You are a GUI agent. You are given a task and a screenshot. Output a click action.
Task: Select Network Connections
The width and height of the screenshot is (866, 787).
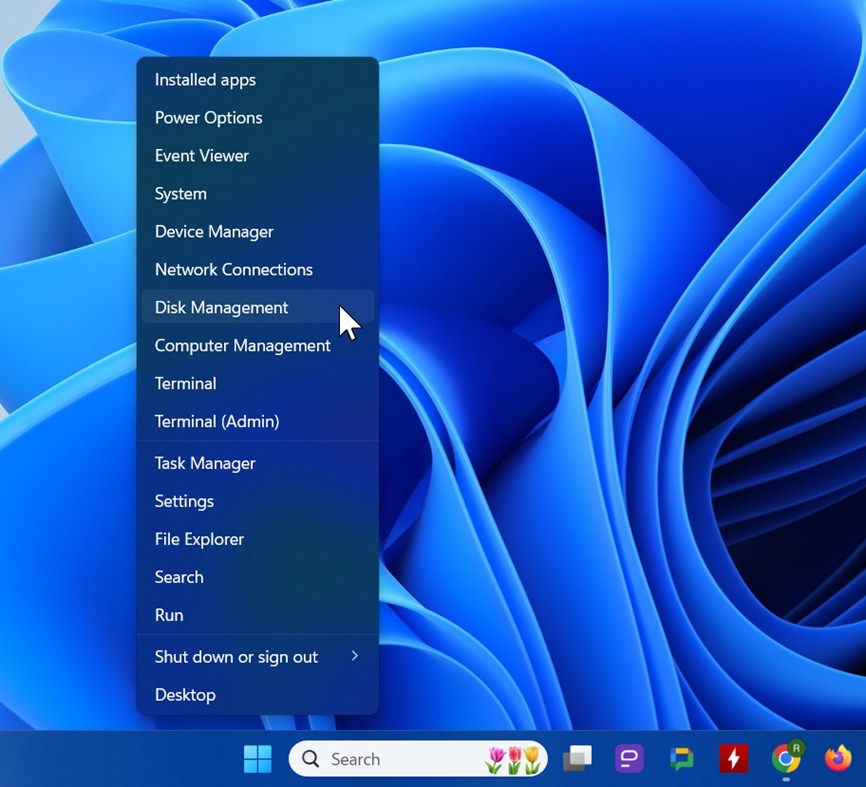tap(257, 270)
